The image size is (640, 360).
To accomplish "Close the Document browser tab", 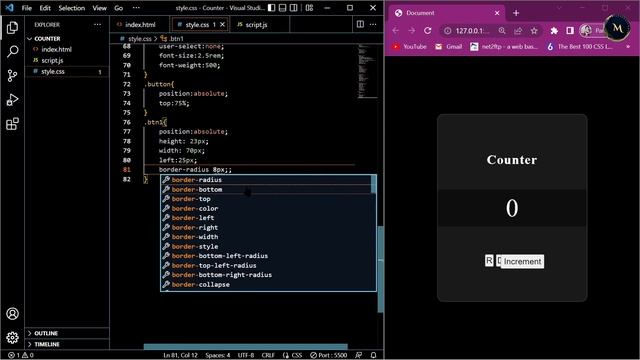I will pyautogui.click(x=497, y=13).
